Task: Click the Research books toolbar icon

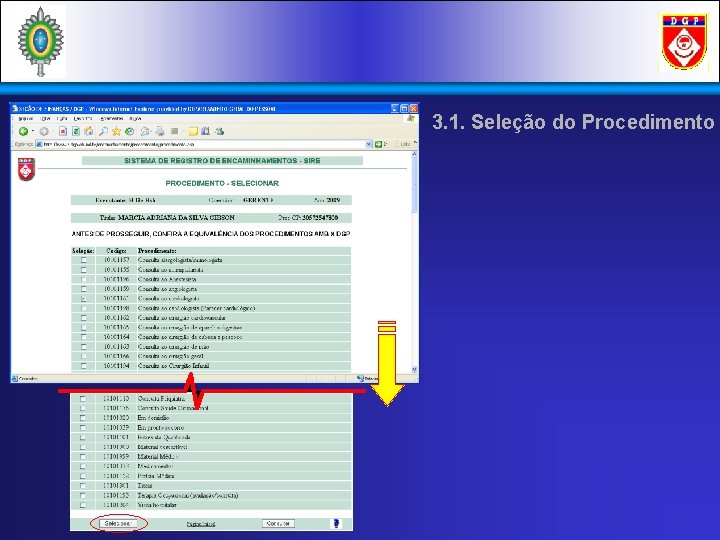Action: pos(205,131)
